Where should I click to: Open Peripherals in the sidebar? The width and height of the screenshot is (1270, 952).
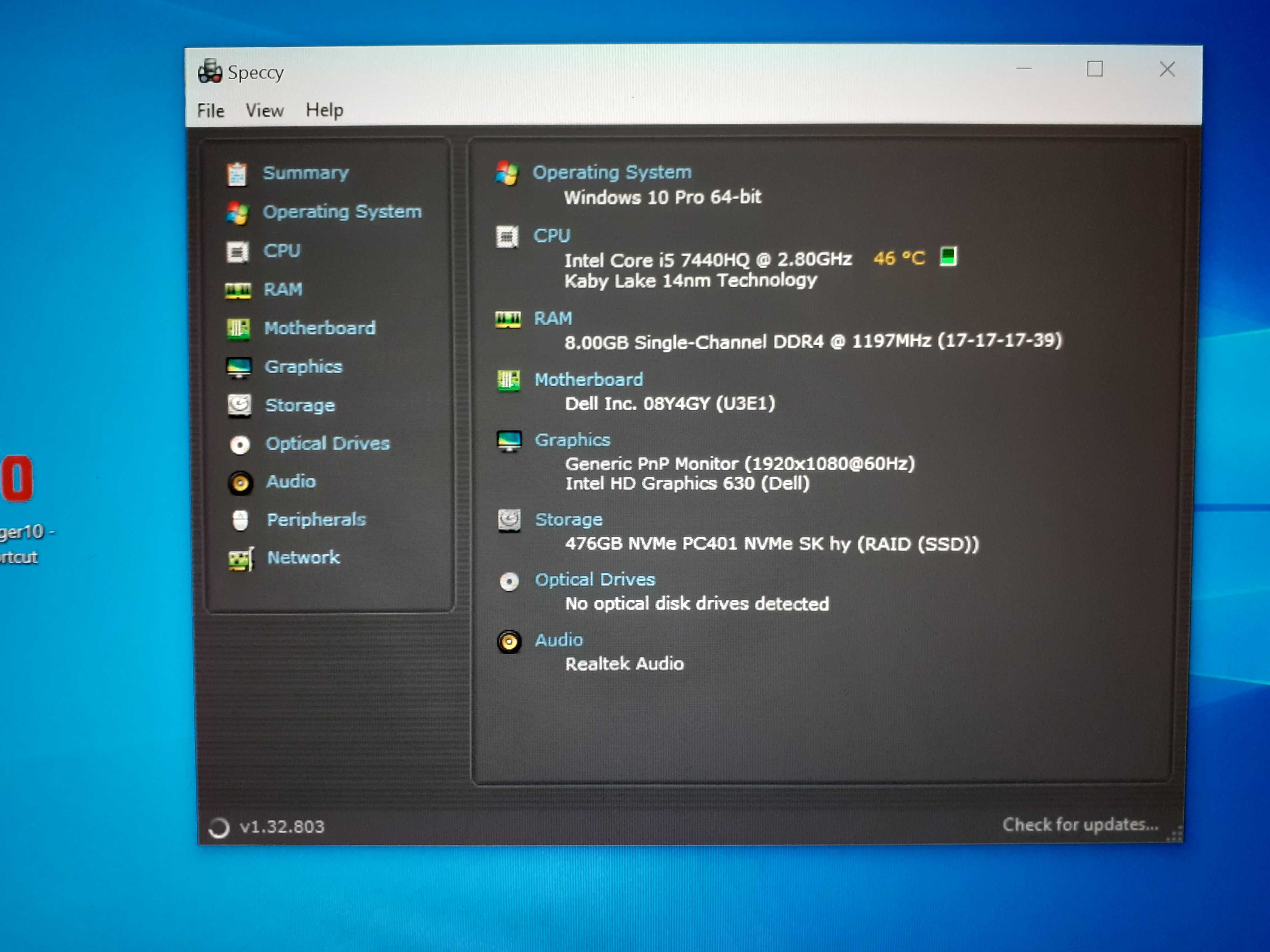click(x=316, y=519)
